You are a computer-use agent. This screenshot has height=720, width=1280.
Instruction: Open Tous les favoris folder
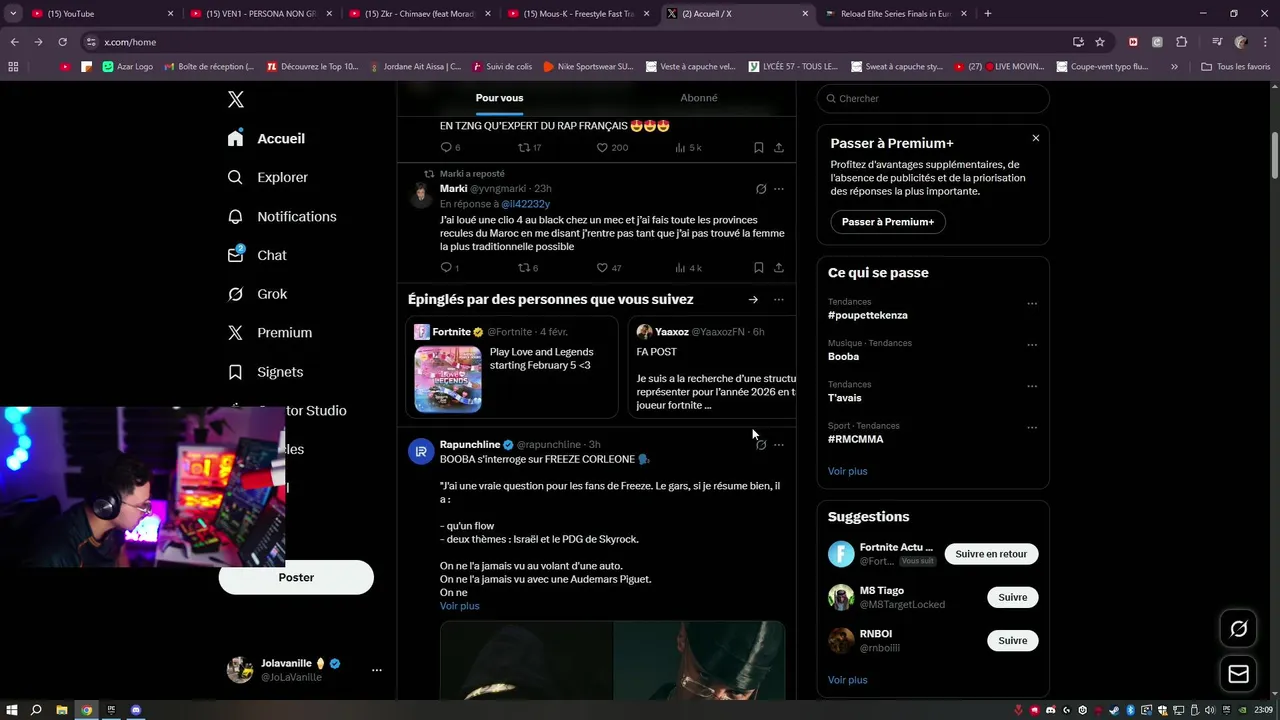pos(1235,67)
